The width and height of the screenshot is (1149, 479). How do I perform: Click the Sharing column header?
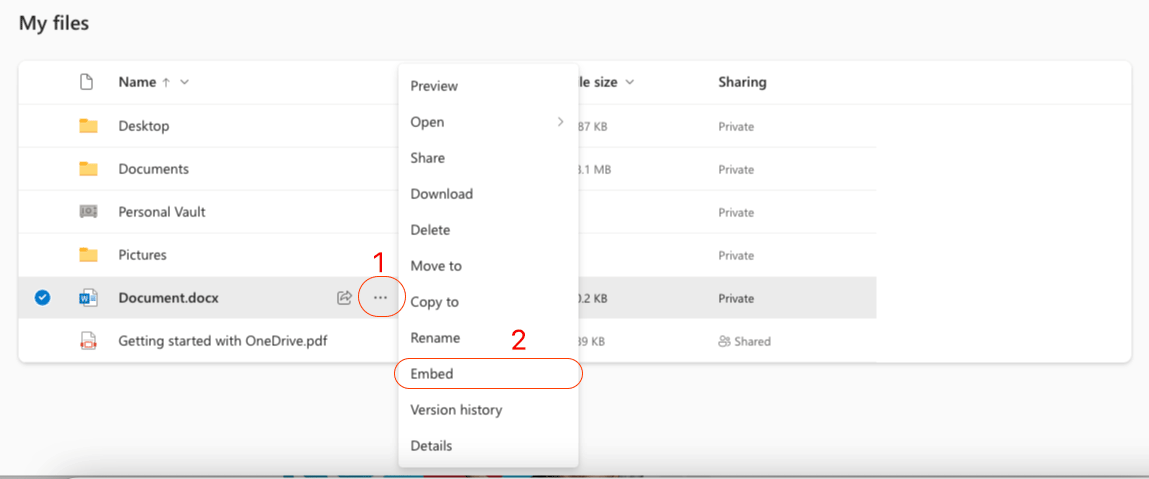coord(742,82)
